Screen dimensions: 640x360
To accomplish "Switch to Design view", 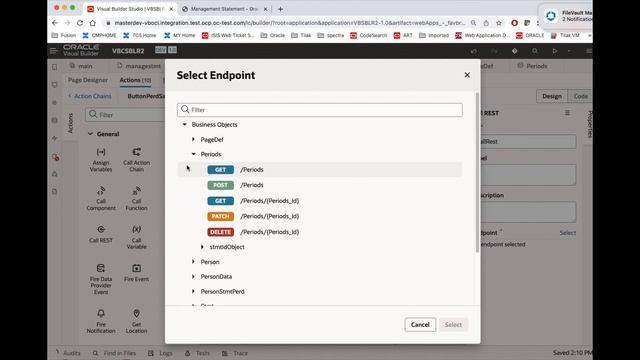I will tap(552, 96).
